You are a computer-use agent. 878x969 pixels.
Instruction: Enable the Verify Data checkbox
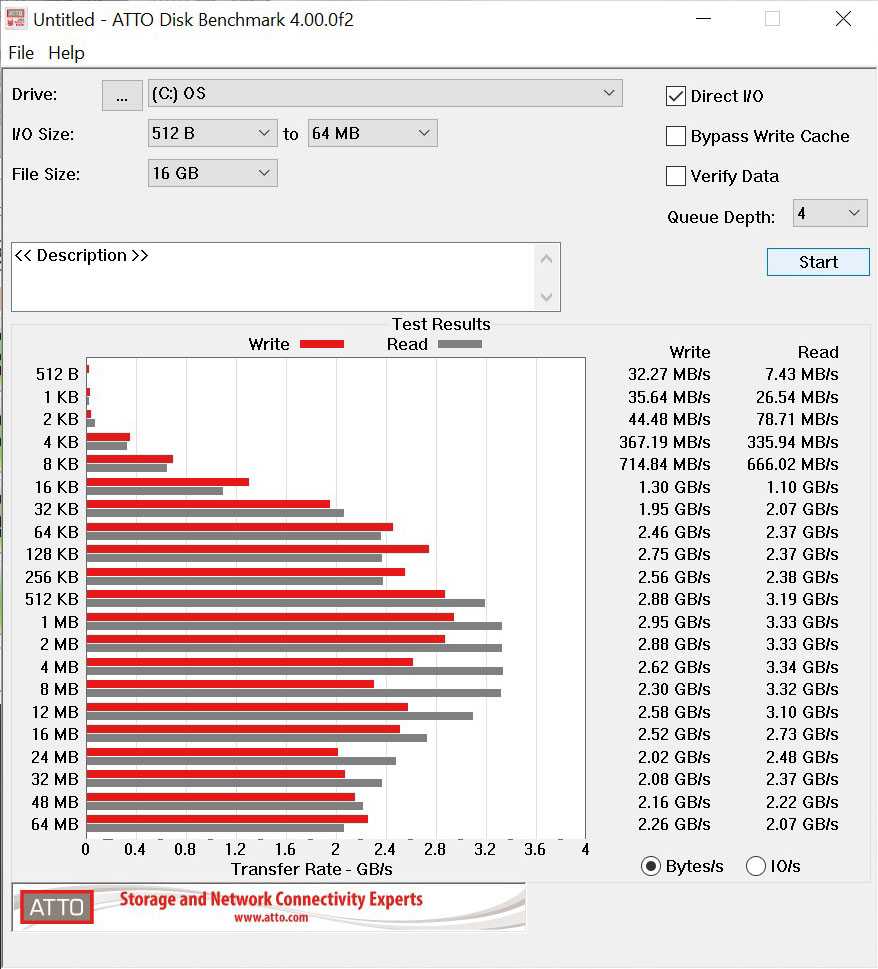click(x=676, y=176)
